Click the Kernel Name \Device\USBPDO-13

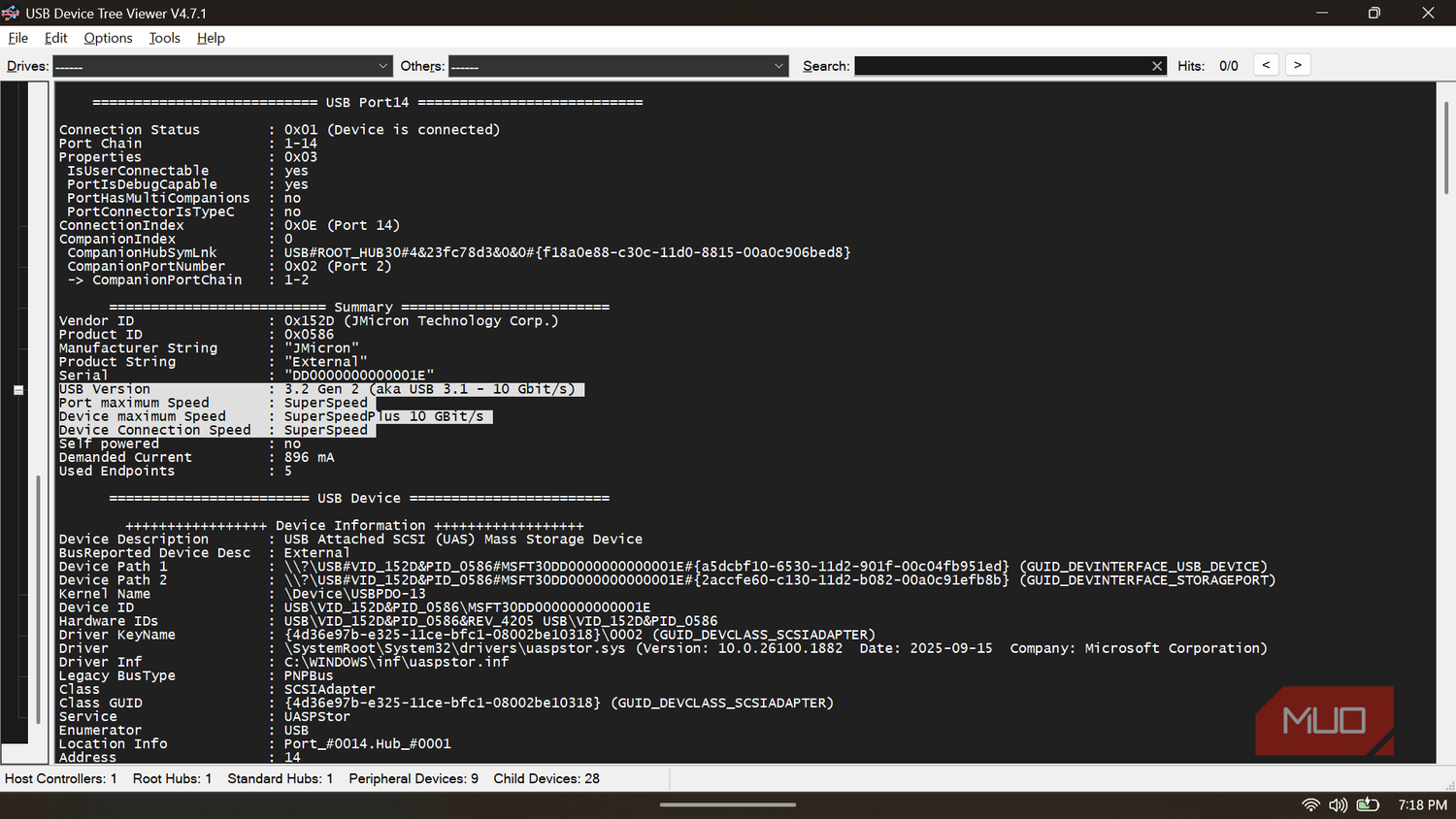[x=355, y=594]
